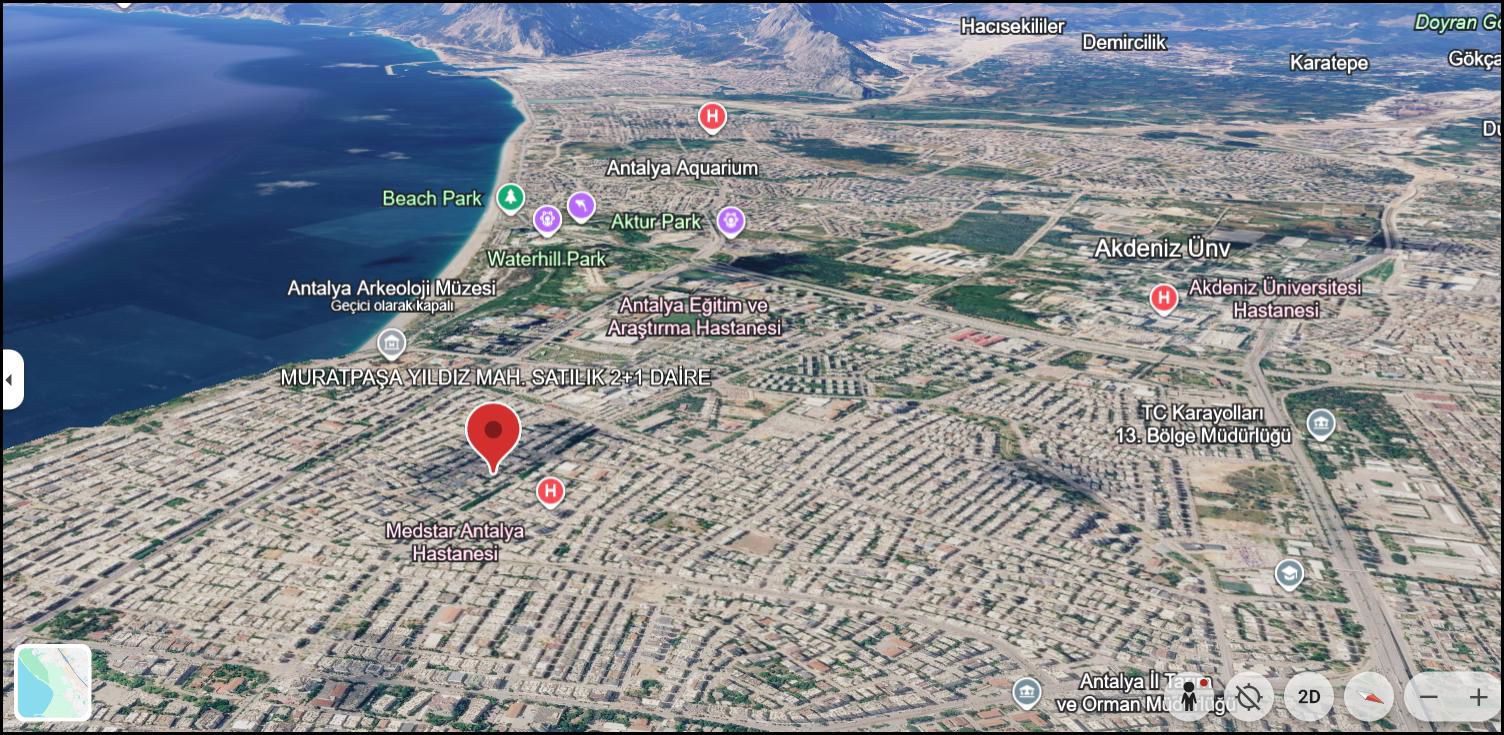This screenshot has height=735, width=1504.
Task: Click the purple pin right of Aktur Park
Action: tap(731, 221)
